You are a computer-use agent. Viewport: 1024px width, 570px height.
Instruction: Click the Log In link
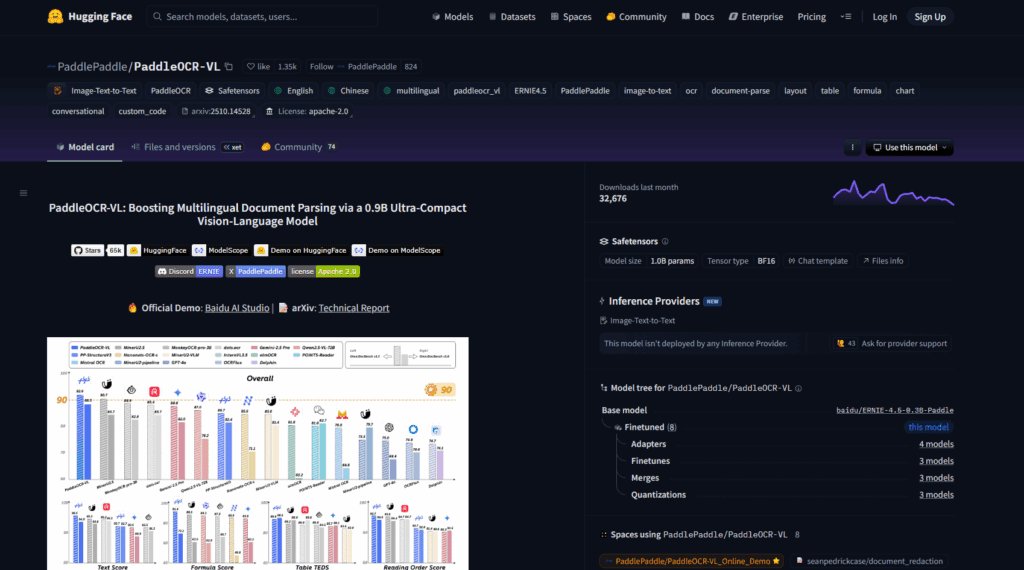tap(885, 17)
